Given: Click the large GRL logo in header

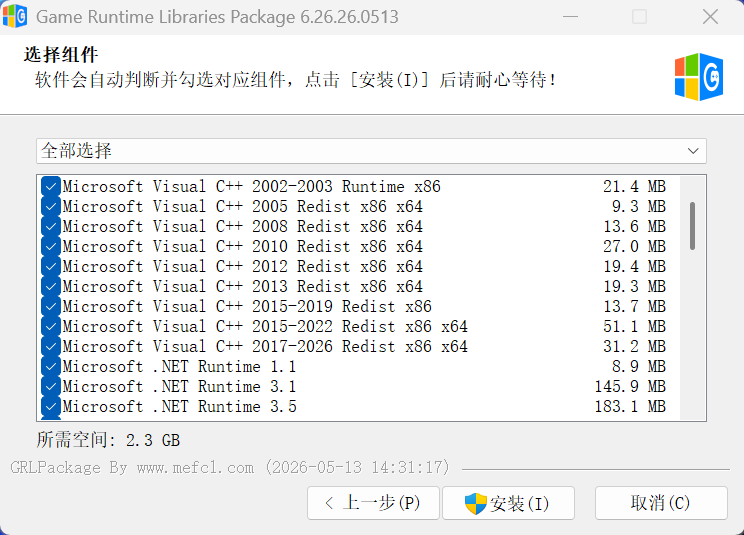Looking at the screenshot, I should pyautogui.click(x=699, y=77).
